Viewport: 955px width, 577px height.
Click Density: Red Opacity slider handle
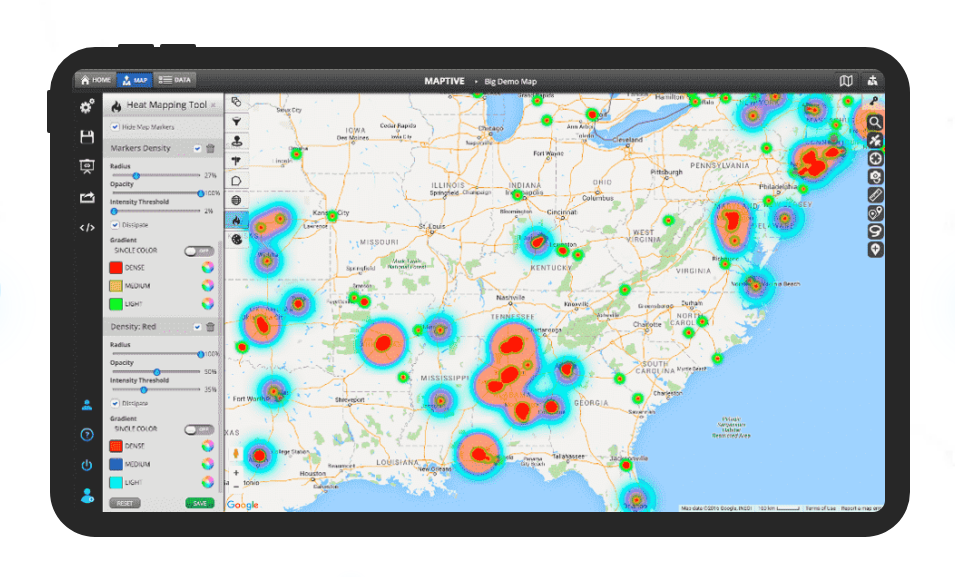157,372
